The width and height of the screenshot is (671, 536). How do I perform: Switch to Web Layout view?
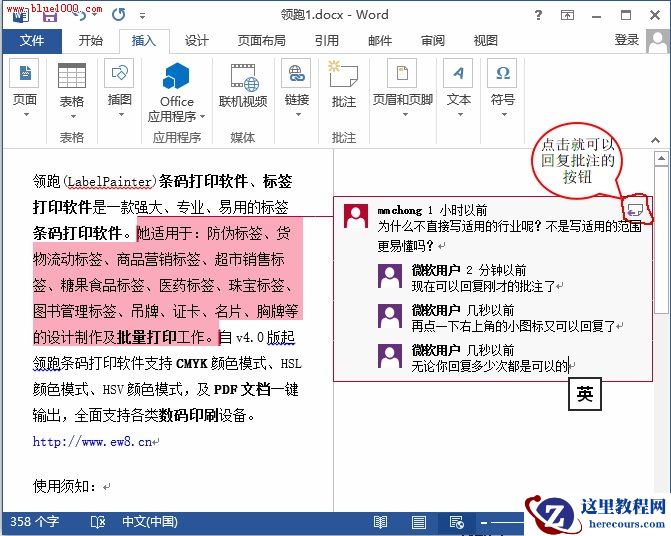click(x=457, y=522)
